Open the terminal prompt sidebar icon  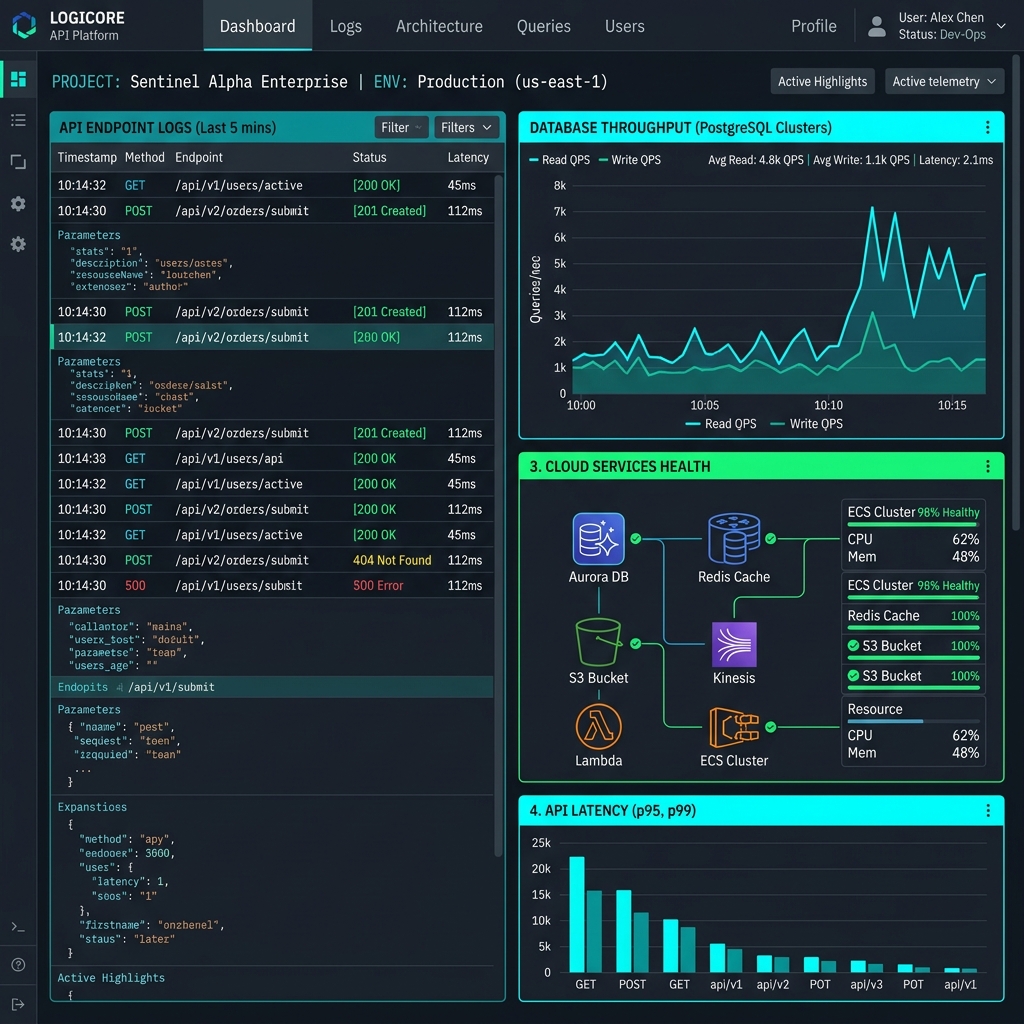pos(18,927)
